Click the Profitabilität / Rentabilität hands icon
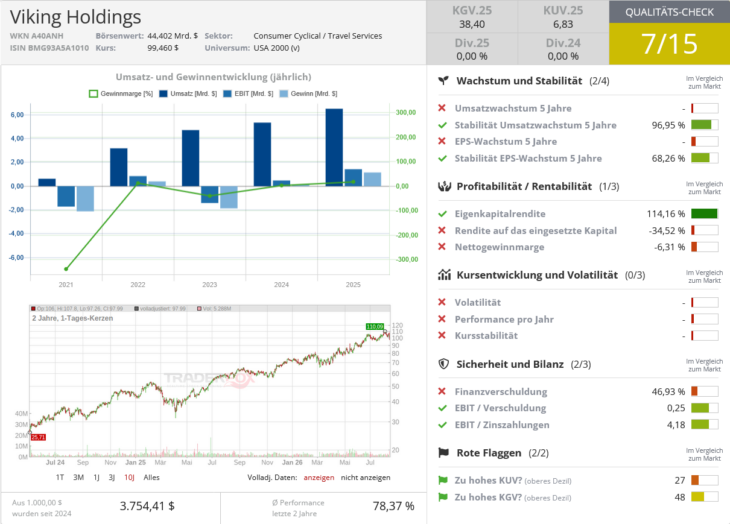 (445, 186)
